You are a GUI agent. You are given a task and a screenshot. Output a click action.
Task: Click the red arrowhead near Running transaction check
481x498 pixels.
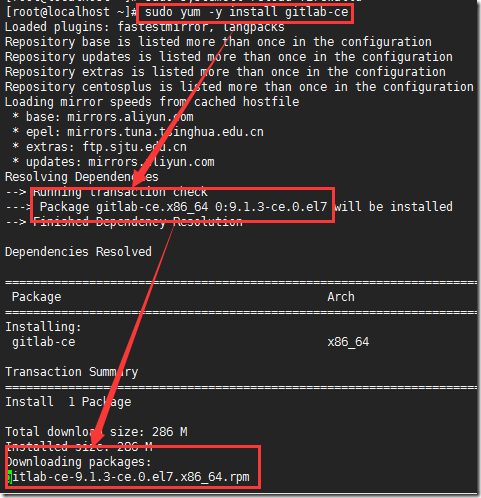coord(141,176)
